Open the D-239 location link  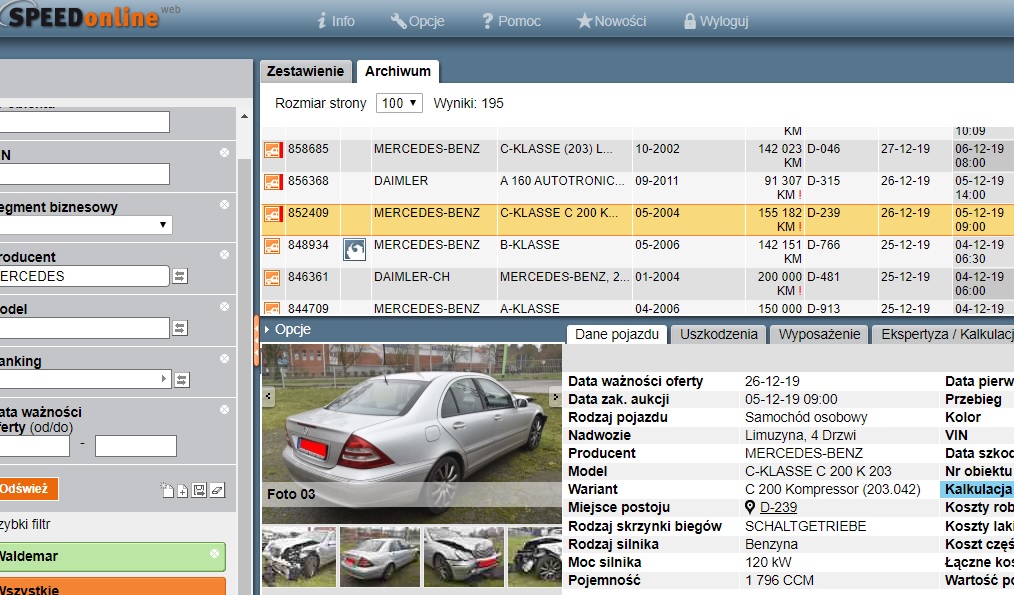[x=778, y=507]
